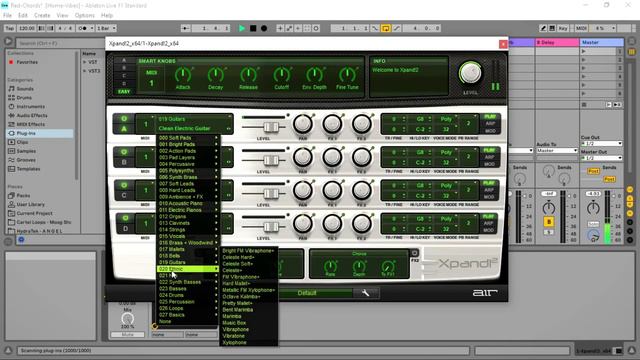Open the File menu
This screenshot has width=640, height=360.
click(x=7, y=16)
